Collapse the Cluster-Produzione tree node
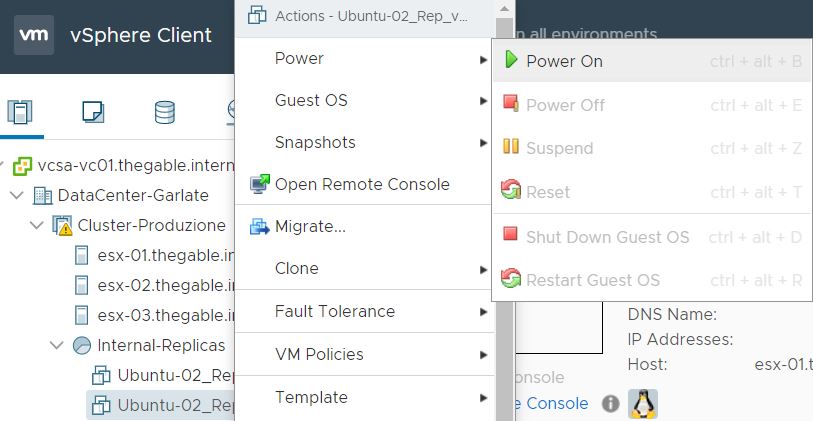Screen dimensions: 813x421 pyautogui.click(x=37, y=226)
